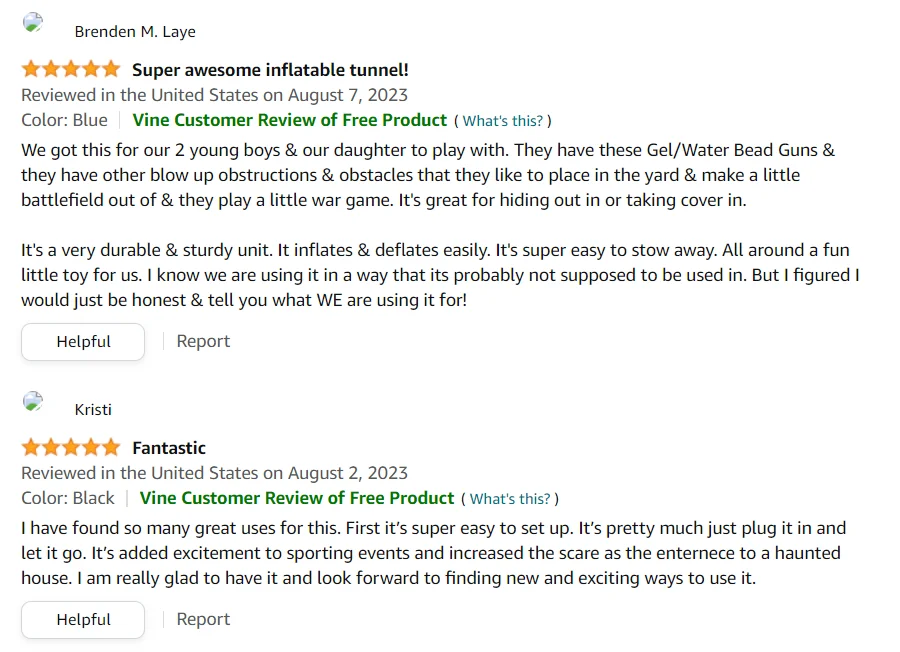Click Vine Customer Review label on Kristi's review

297,498
